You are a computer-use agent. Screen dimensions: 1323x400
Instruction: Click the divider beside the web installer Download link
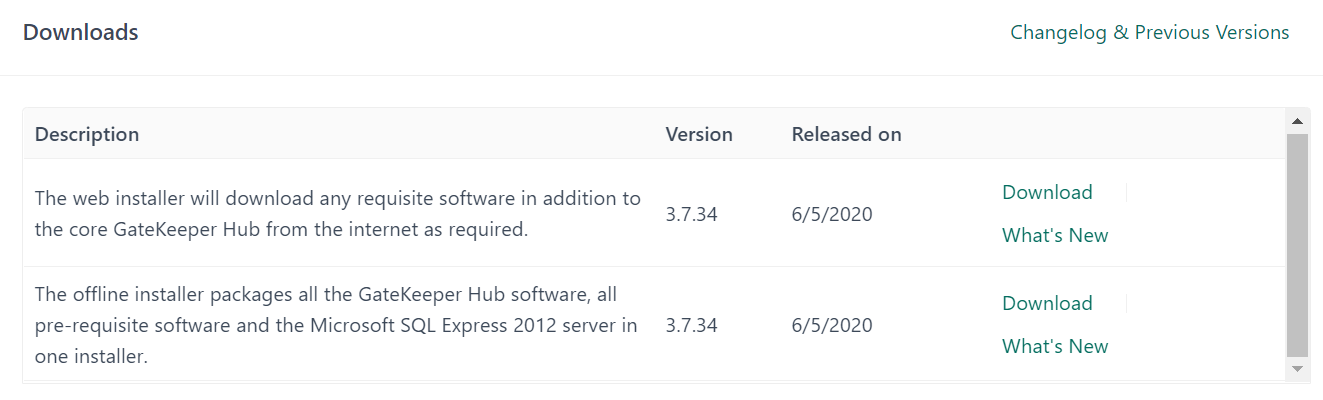tap(1127, 192)
